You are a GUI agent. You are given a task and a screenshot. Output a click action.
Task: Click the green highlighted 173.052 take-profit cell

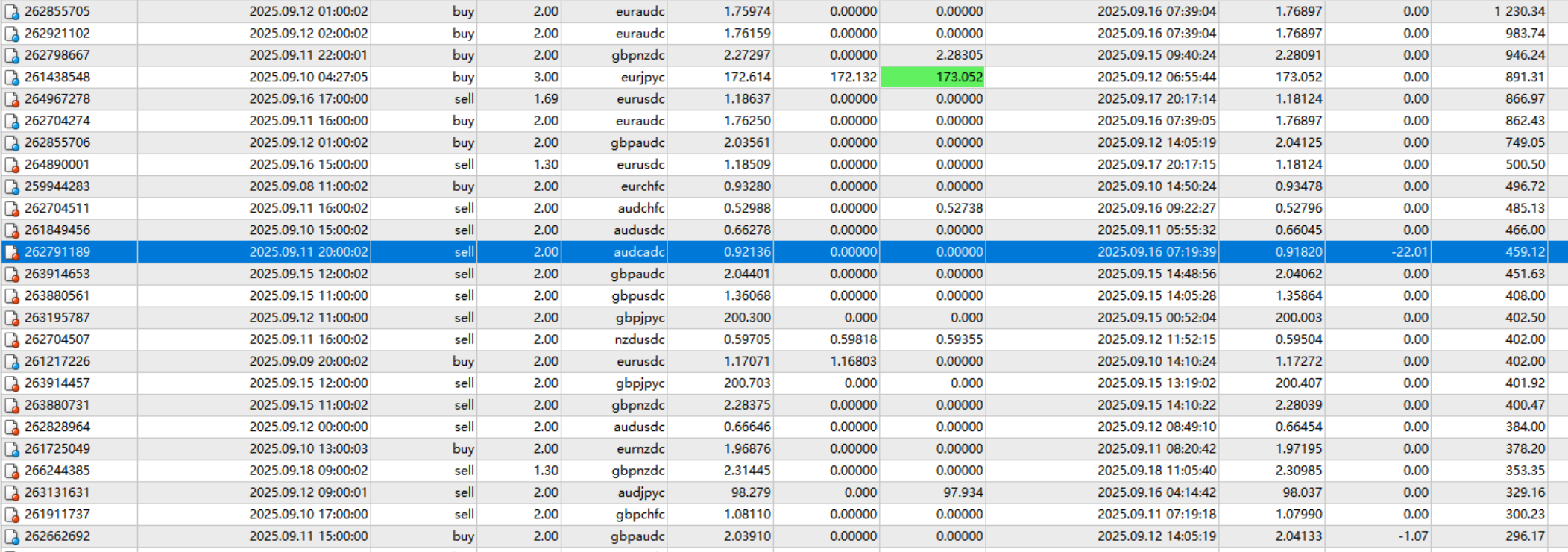click(x=933, y=77)
